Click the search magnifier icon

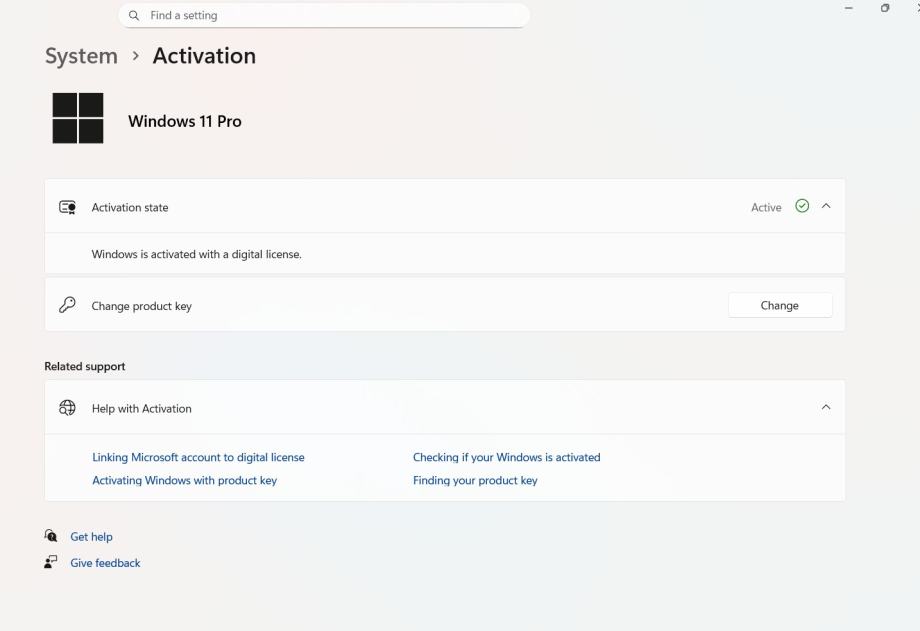tap(134, 16)
